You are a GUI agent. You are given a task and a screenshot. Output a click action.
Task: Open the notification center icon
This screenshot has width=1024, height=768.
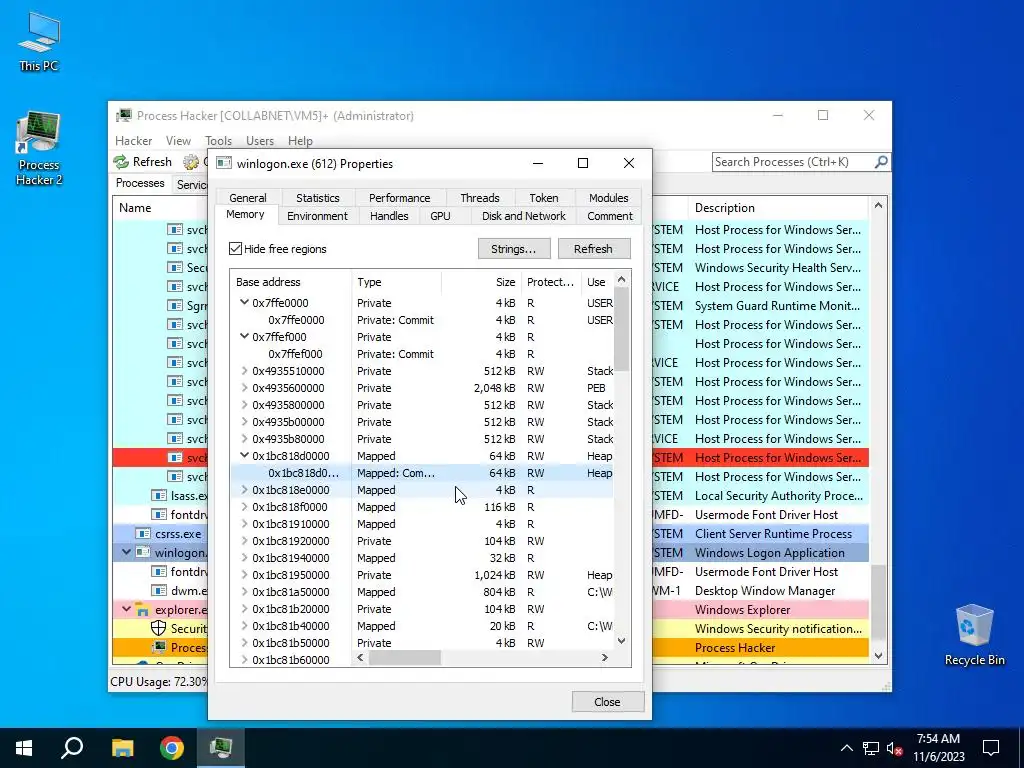pos(991,748)
